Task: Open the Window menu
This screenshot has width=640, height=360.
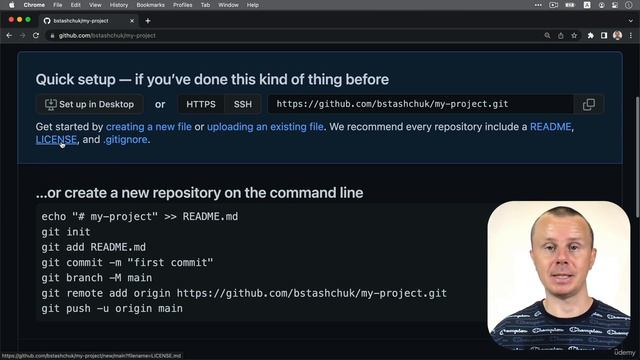Action: [228, 5]
